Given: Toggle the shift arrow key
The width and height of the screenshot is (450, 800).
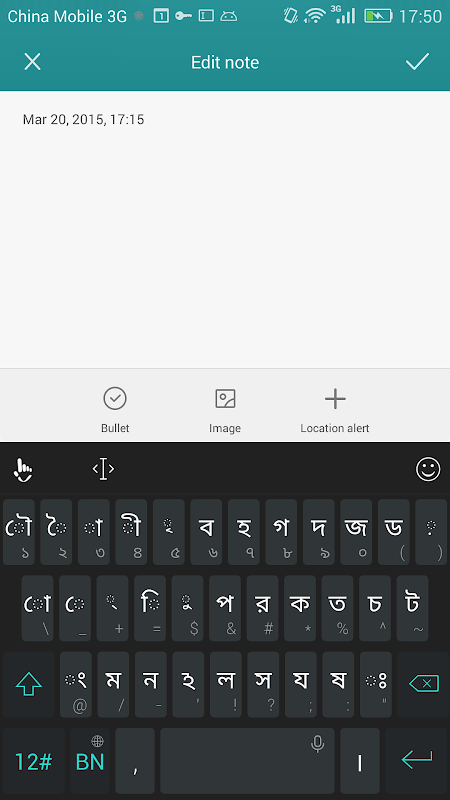Looking at the screenshot, I should [x=29, y=684].
